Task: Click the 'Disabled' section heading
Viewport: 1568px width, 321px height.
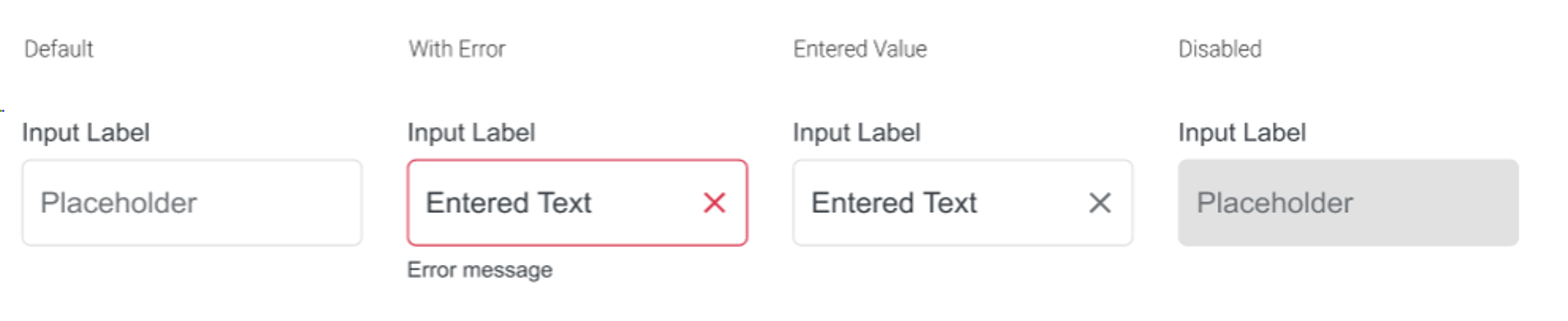Action: pos(1220,49)
